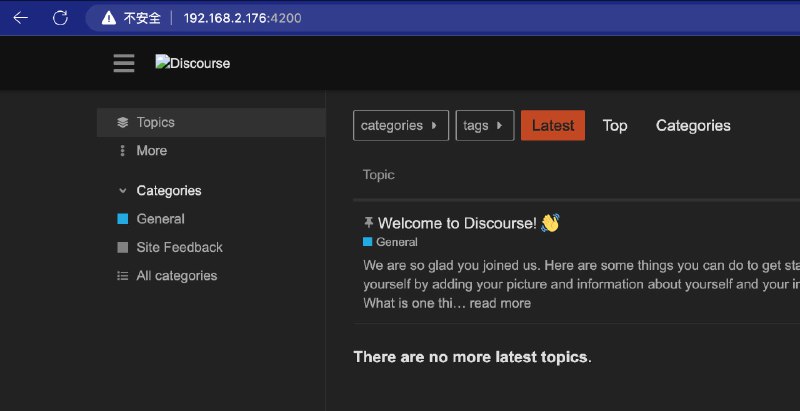Select the Latest tab

coord(552,126)
